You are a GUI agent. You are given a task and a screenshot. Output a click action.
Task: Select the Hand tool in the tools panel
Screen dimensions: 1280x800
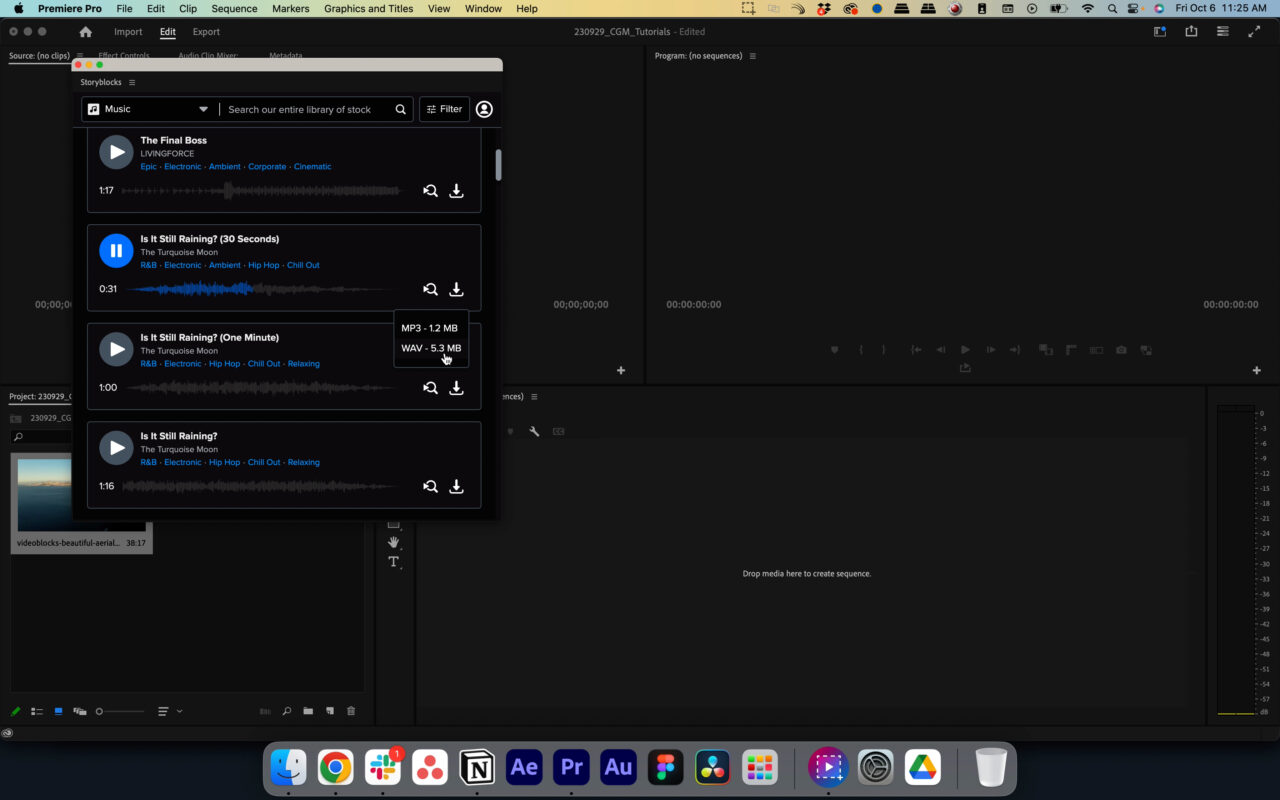point(393,542)
